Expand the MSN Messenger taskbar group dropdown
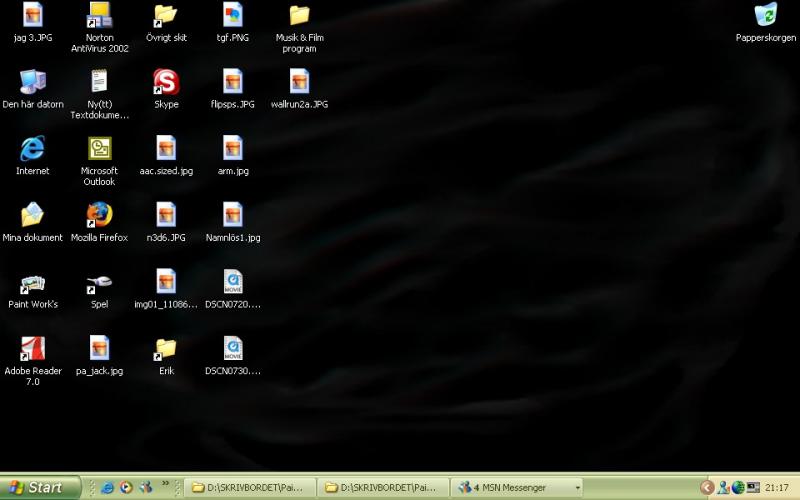 point(577,488)
